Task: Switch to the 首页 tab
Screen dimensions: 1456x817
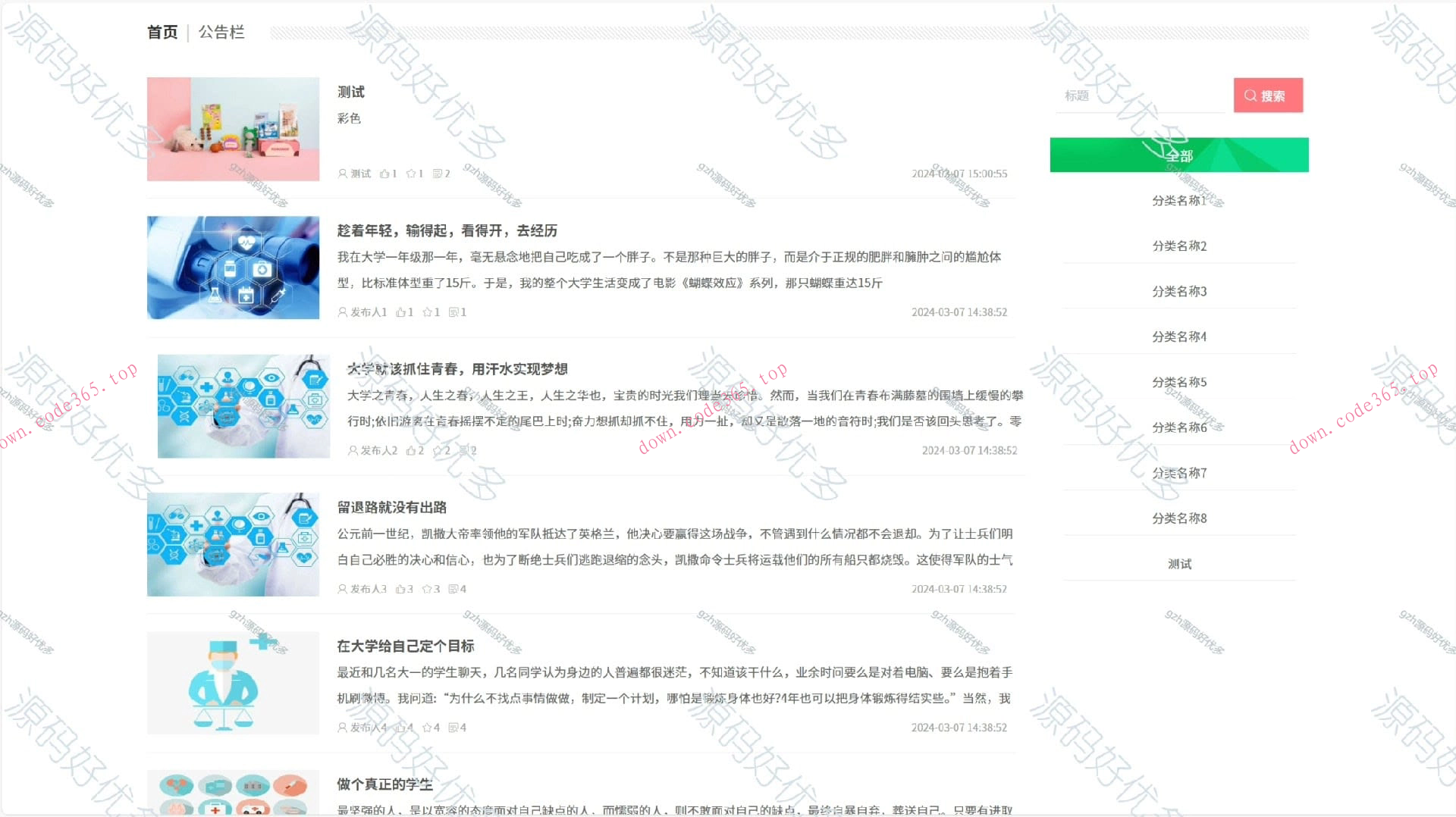Action: 162,32
